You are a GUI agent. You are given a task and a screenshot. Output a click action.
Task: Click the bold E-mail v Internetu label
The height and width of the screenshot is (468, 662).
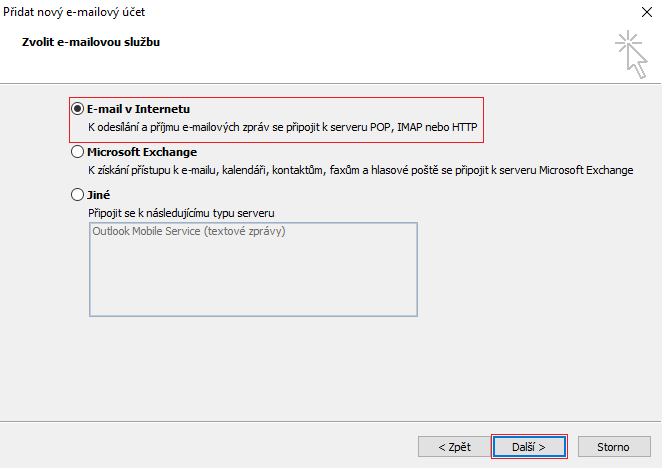click(138, 108)
